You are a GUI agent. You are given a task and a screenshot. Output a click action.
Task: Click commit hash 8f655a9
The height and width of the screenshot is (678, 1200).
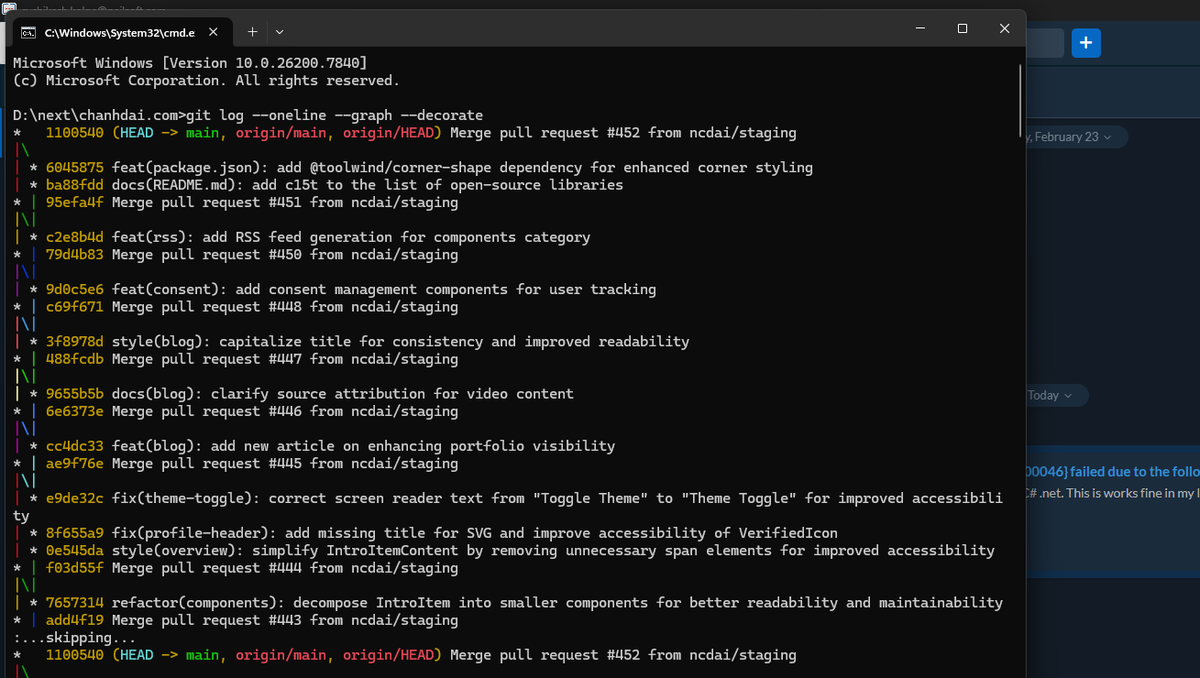[x=74, y=533]
